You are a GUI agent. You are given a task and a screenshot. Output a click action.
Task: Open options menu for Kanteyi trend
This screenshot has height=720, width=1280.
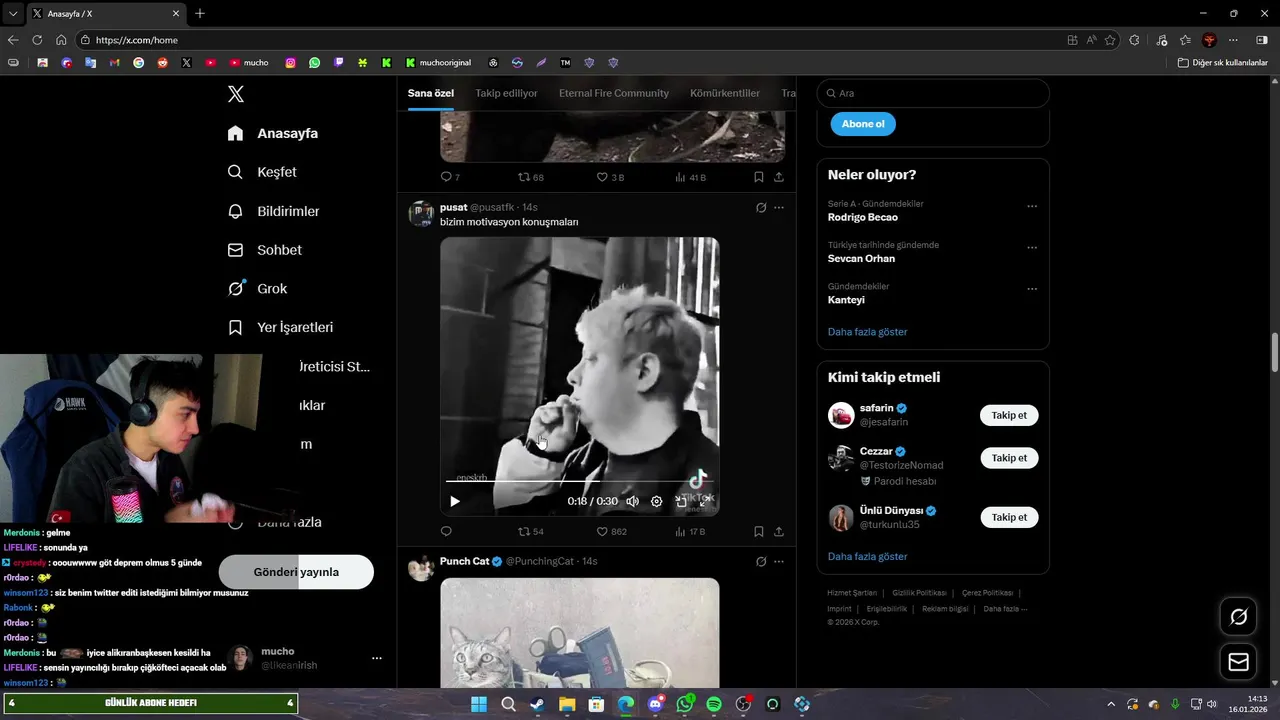[1032, 290]
